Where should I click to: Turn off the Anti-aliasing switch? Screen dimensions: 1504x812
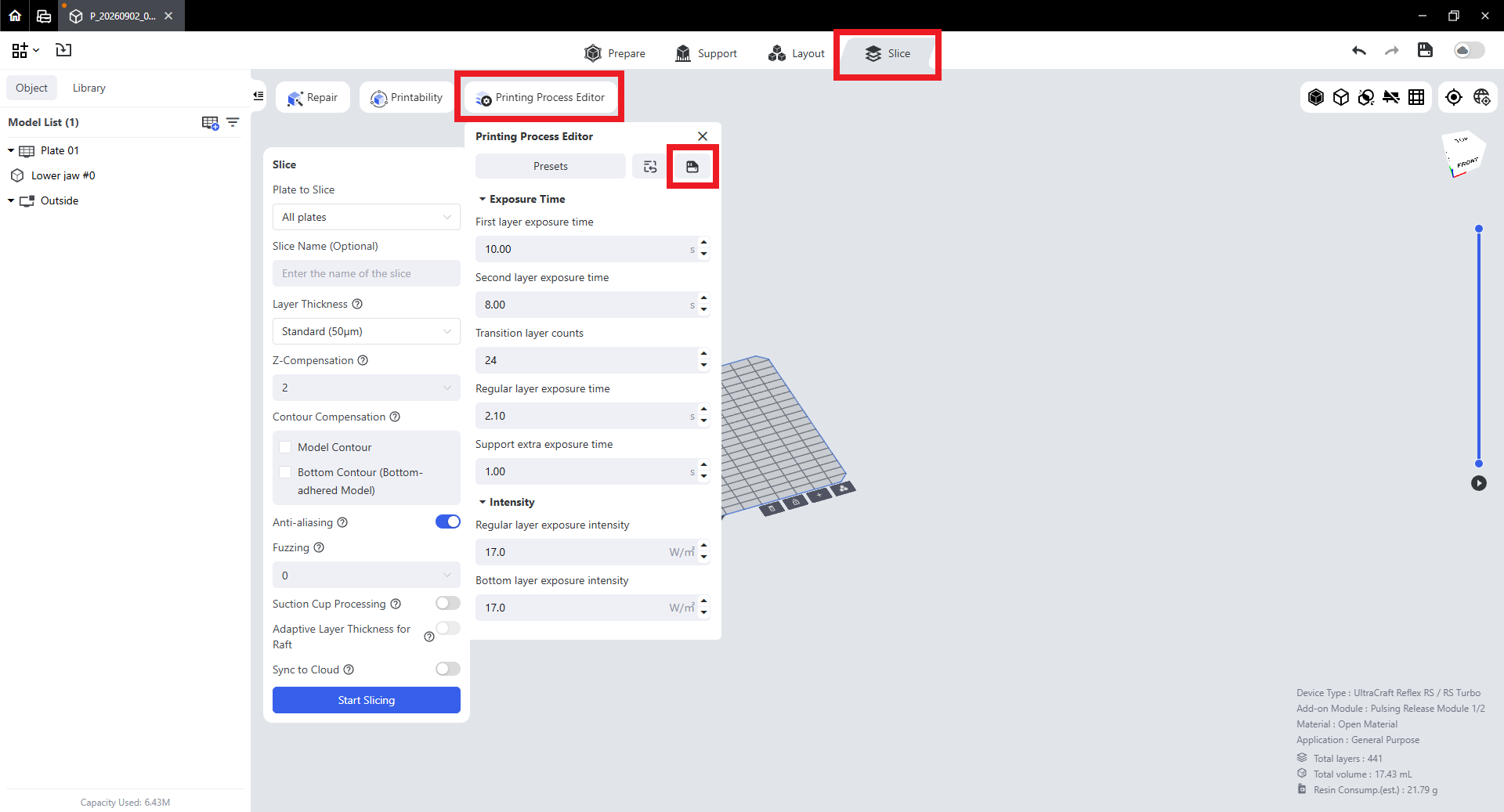[448, 521]
